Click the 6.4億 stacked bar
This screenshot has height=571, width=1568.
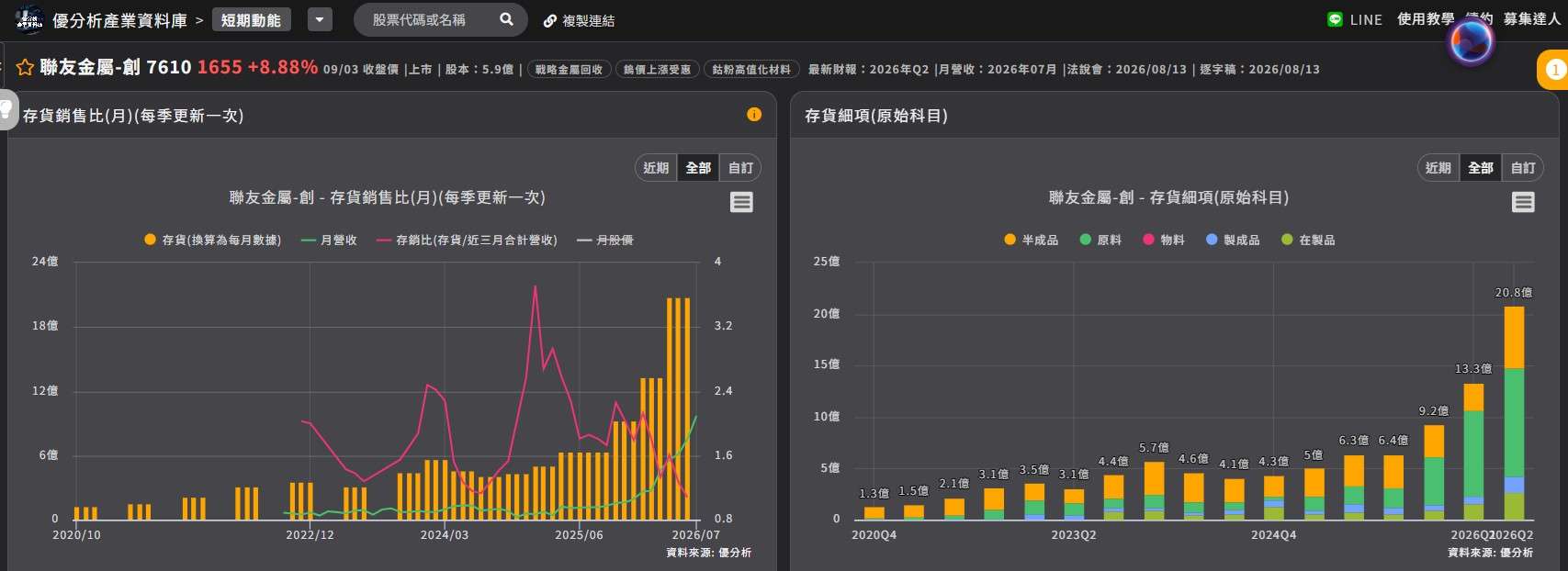1393,487
